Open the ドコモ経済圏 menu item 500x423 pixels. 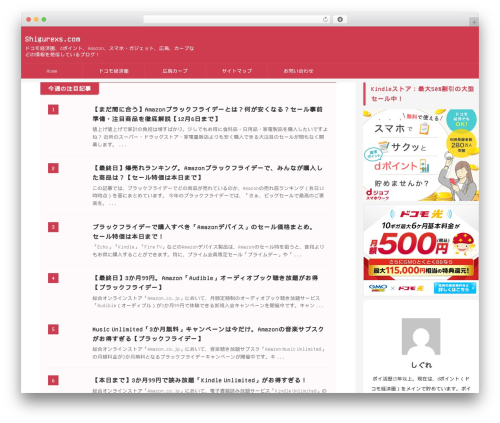click(x=113, y=71)
